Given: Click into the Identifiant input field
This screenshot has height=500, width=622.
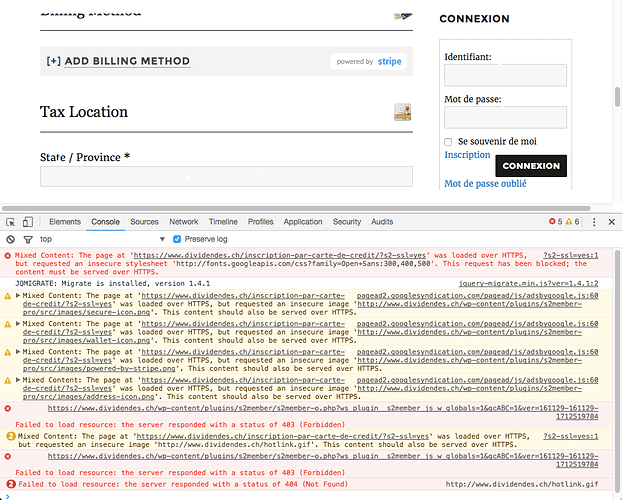Looking at the screenshot, I should 505,75.
